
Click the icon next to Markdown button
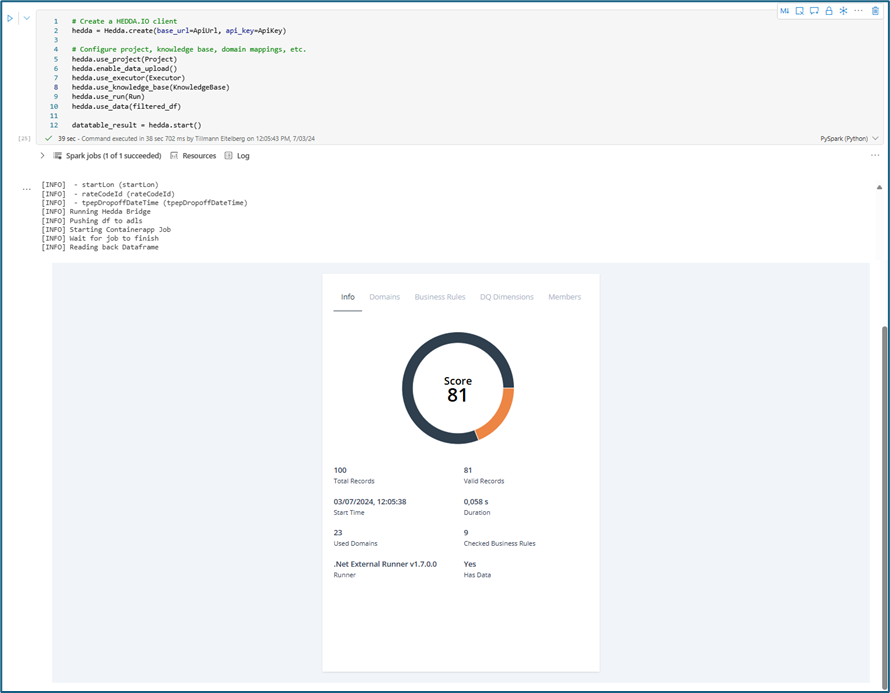[x=799, y=11]
